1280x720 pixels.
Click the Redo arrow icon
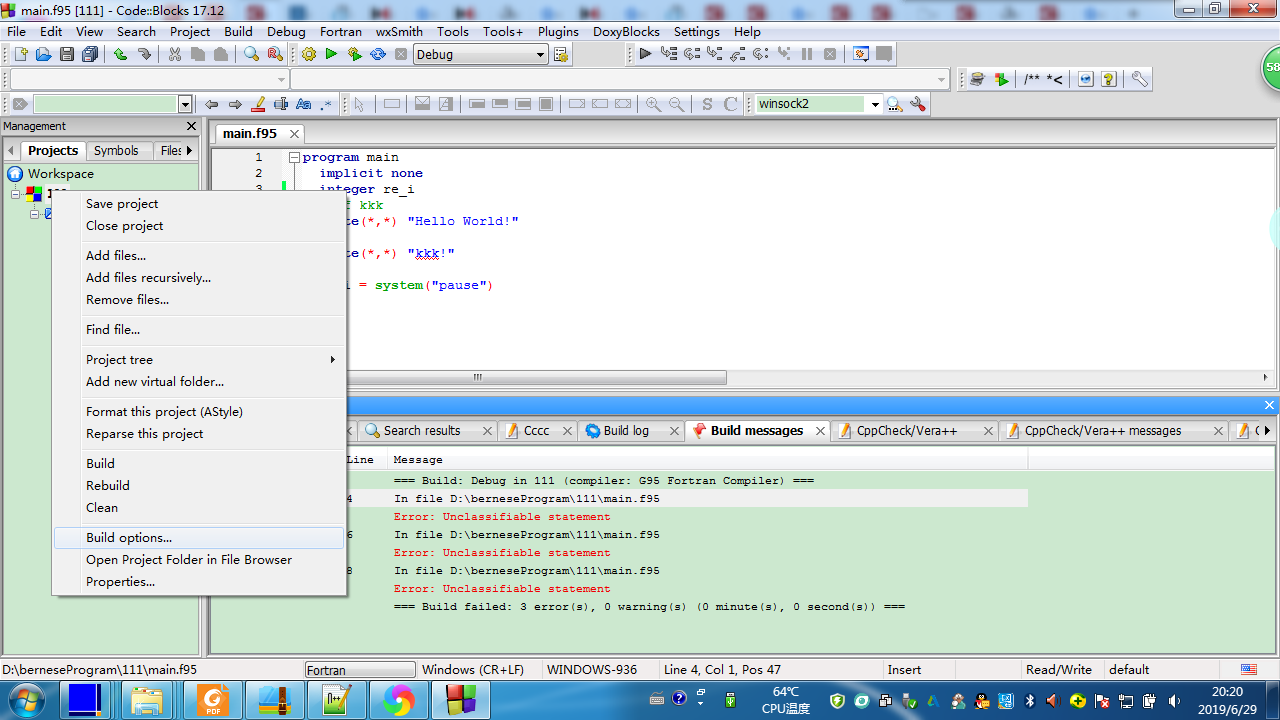click(144, 54)
